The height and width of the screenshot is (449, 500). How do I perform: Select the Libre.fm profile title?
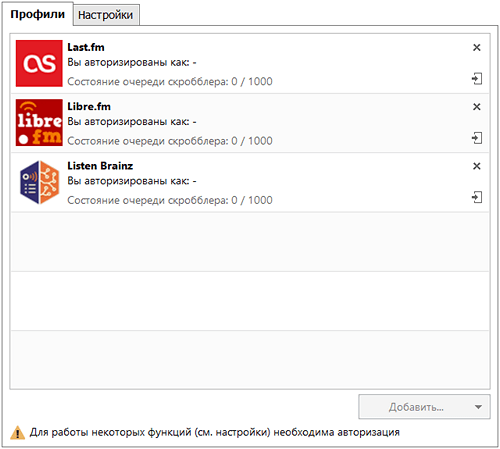[x=89, y=107]
